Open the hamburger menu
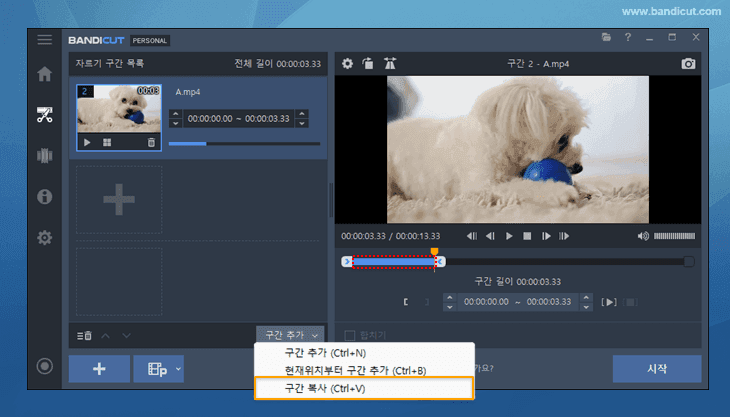The image size is (730, 417). [x=45, y=40]
